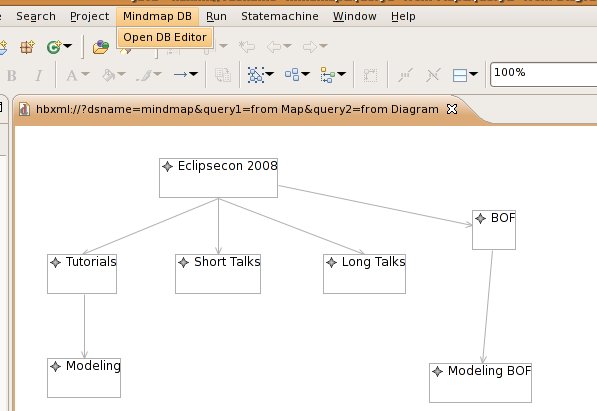
Task: Click the grayed forward navigation arrow
Action: [310, 47]
